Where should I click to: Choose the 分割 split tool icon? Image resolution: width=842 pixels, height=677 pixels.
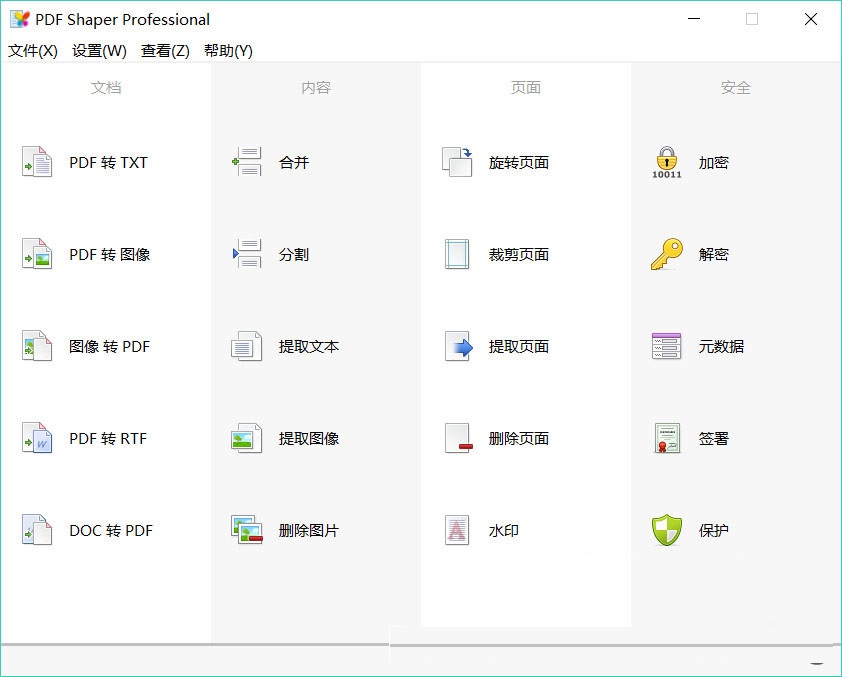(x=246, y=253)
